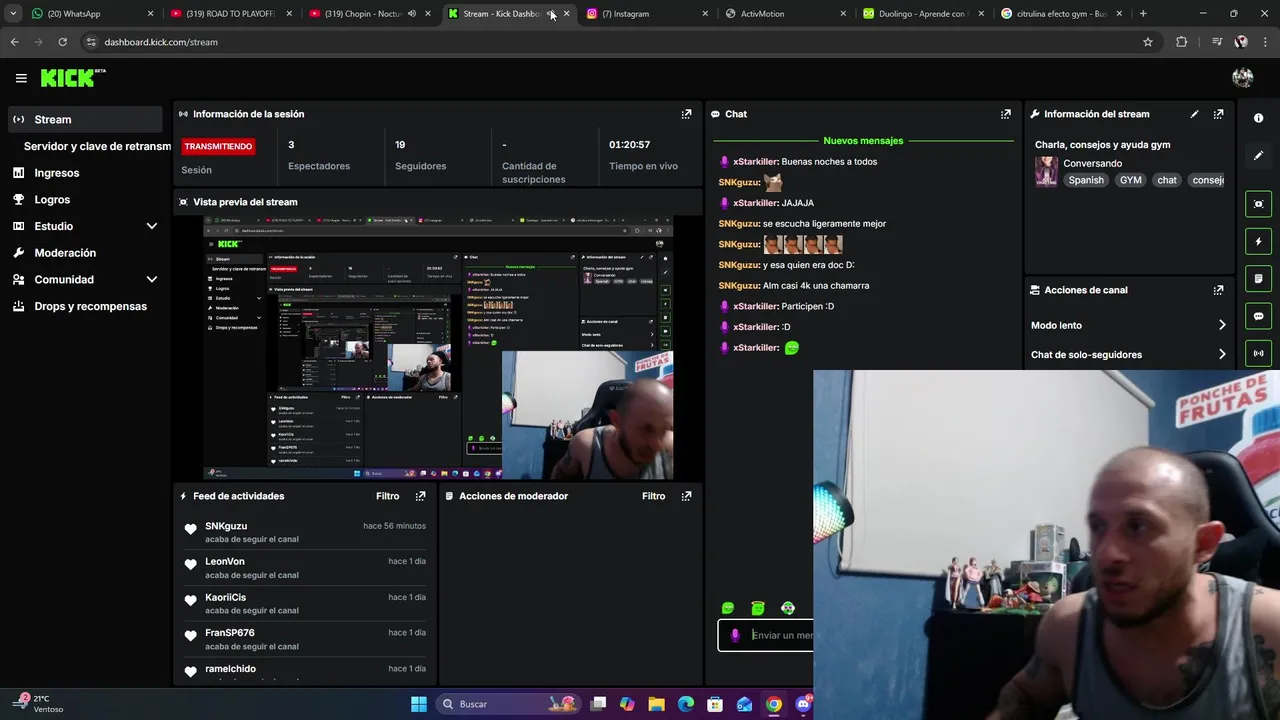The image size is (1280, 720).
Task: Insert the first green emote
Action: tap(728, 608)
